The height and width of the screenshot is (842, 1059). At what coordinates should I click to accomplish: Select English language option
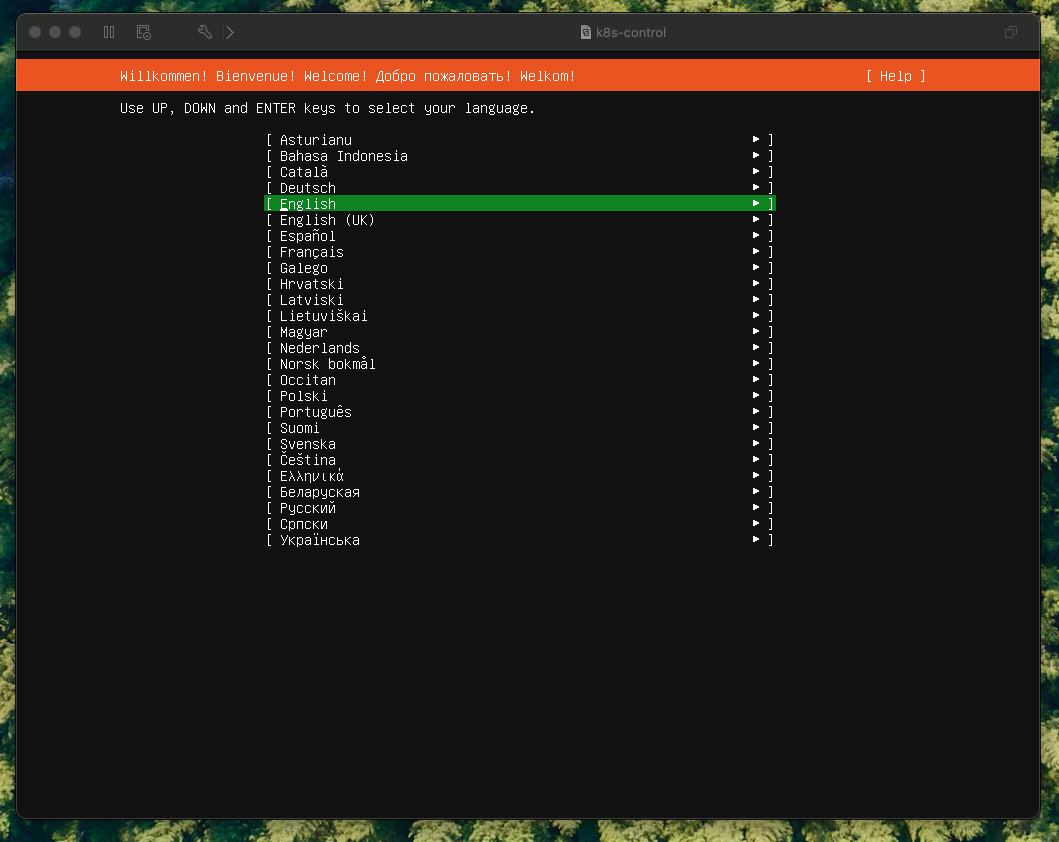pyautogui.click(x=308, y=204)
